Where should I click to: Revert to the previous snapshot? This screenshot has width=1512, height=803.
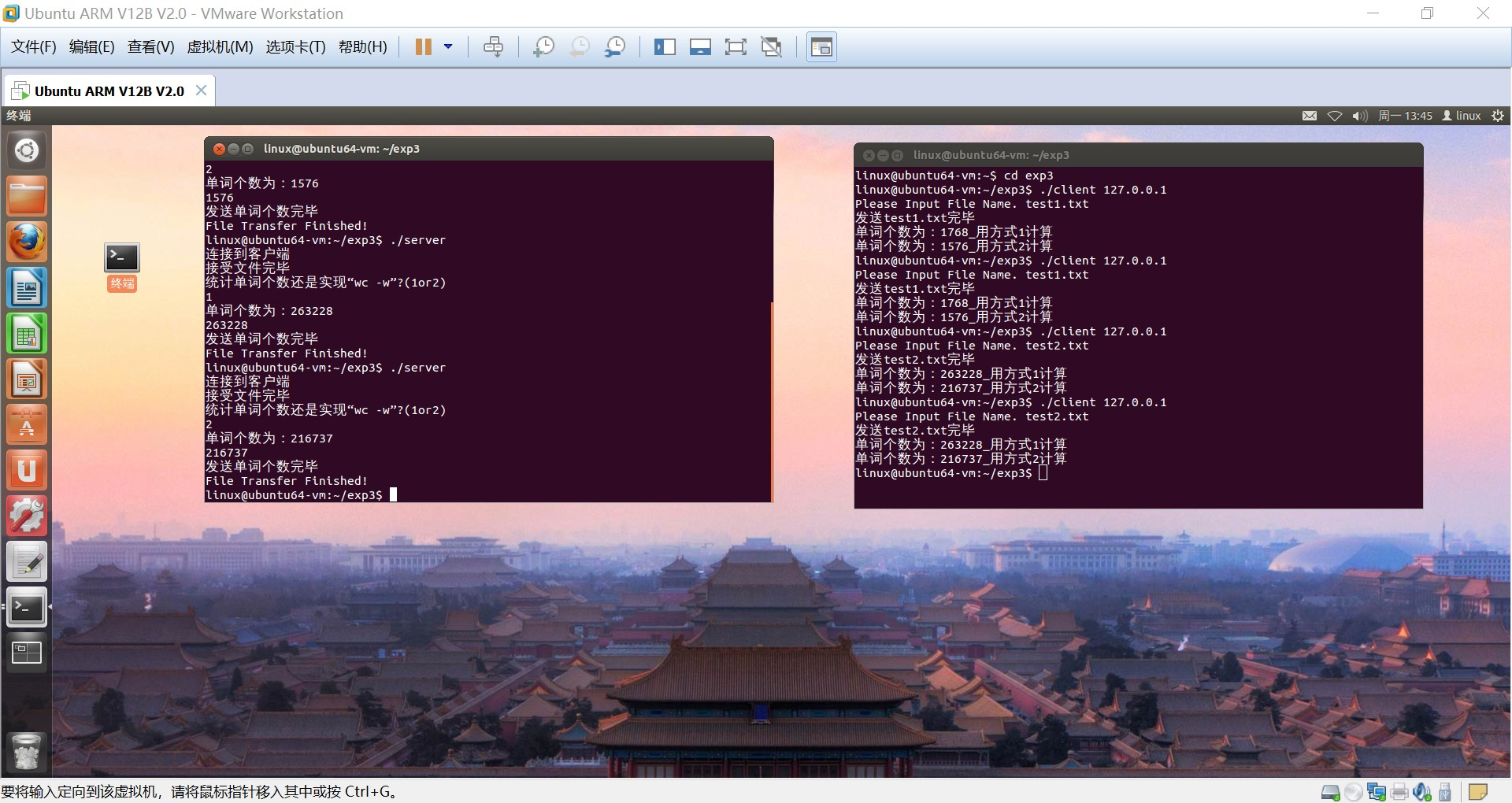(579, 47)
